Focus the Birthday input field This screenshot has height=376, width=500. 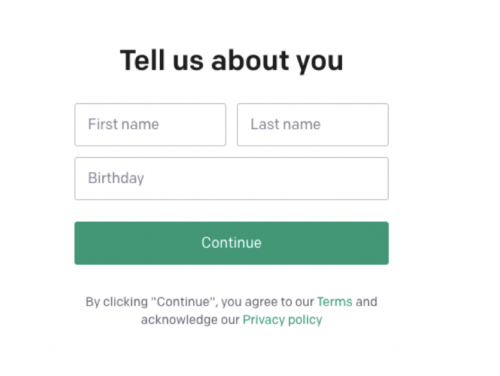pyautogui.click(x=231, y=178)
